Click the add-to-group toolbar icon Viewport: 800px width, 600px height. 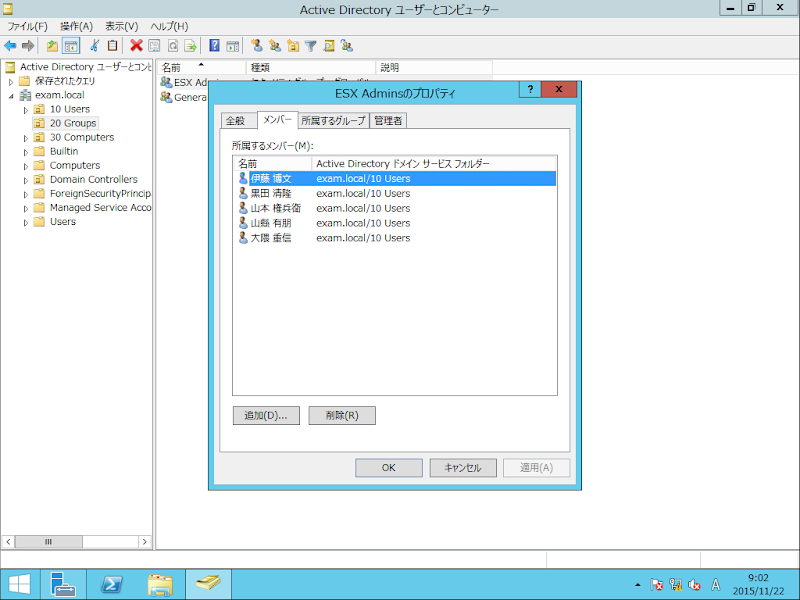(347, 46)
